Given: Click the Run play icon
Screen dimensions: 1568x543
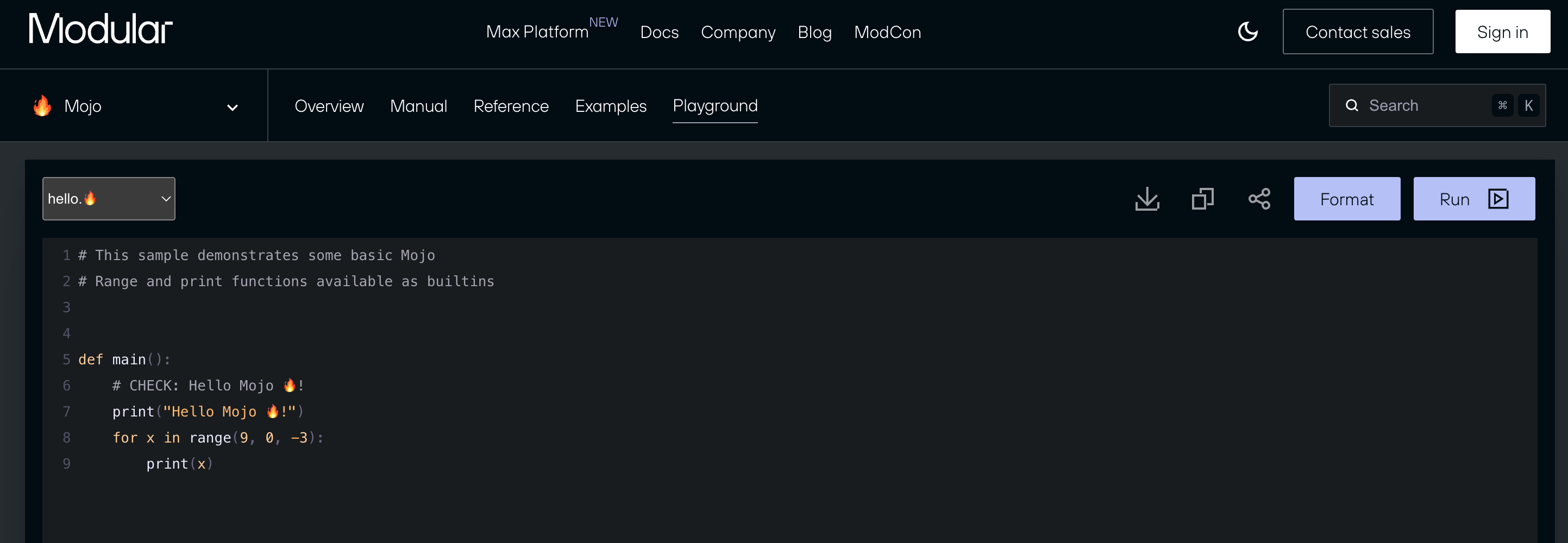Looking at the screenshot, I should [1498, 199].
